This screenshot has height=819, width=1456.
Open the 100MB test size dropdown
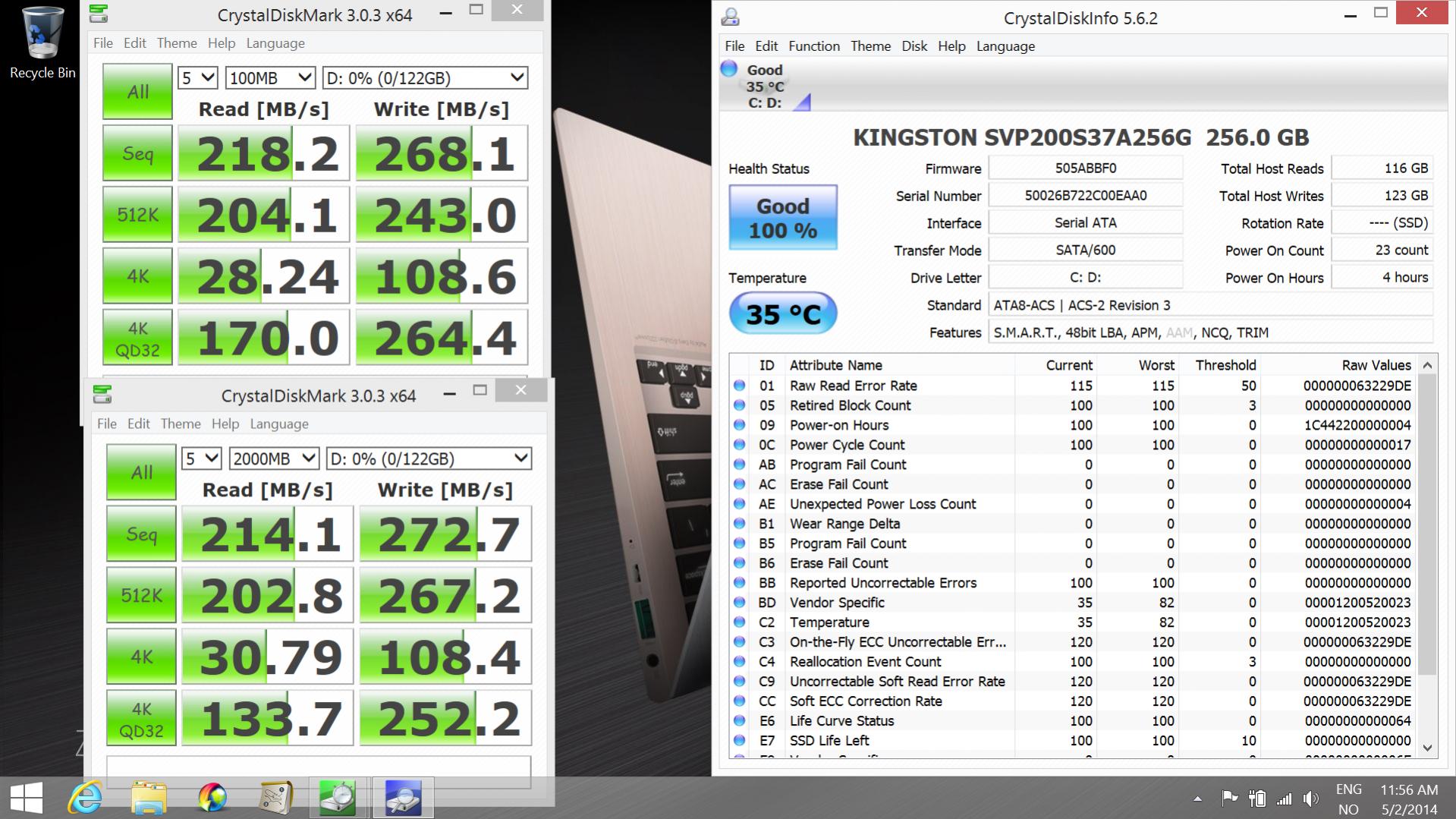coord(270,78)
